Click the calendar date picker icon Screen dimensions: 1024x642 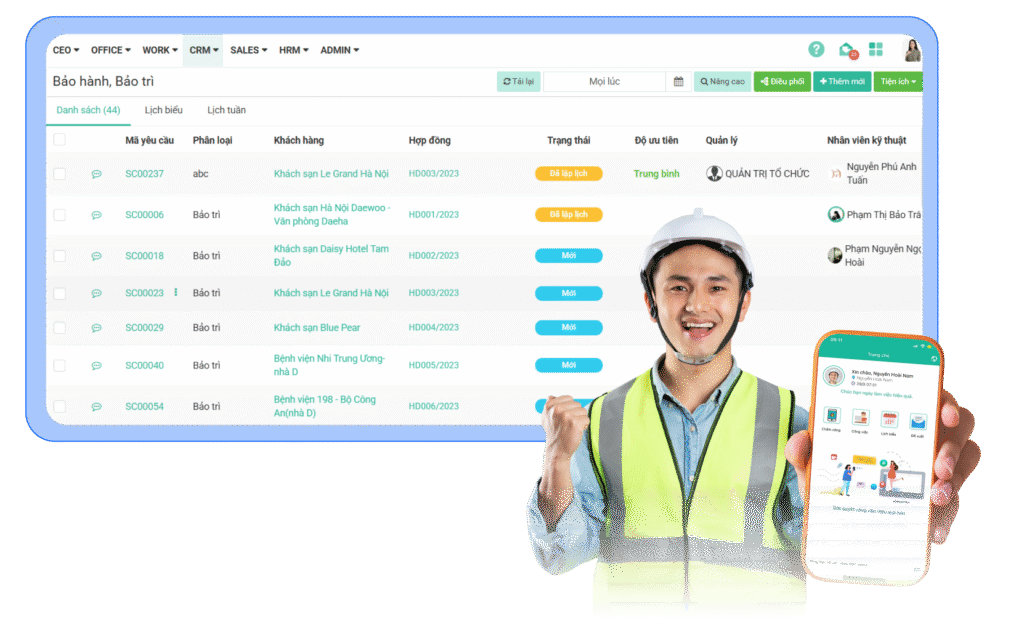pyautogui.click(x=681, y=81)
